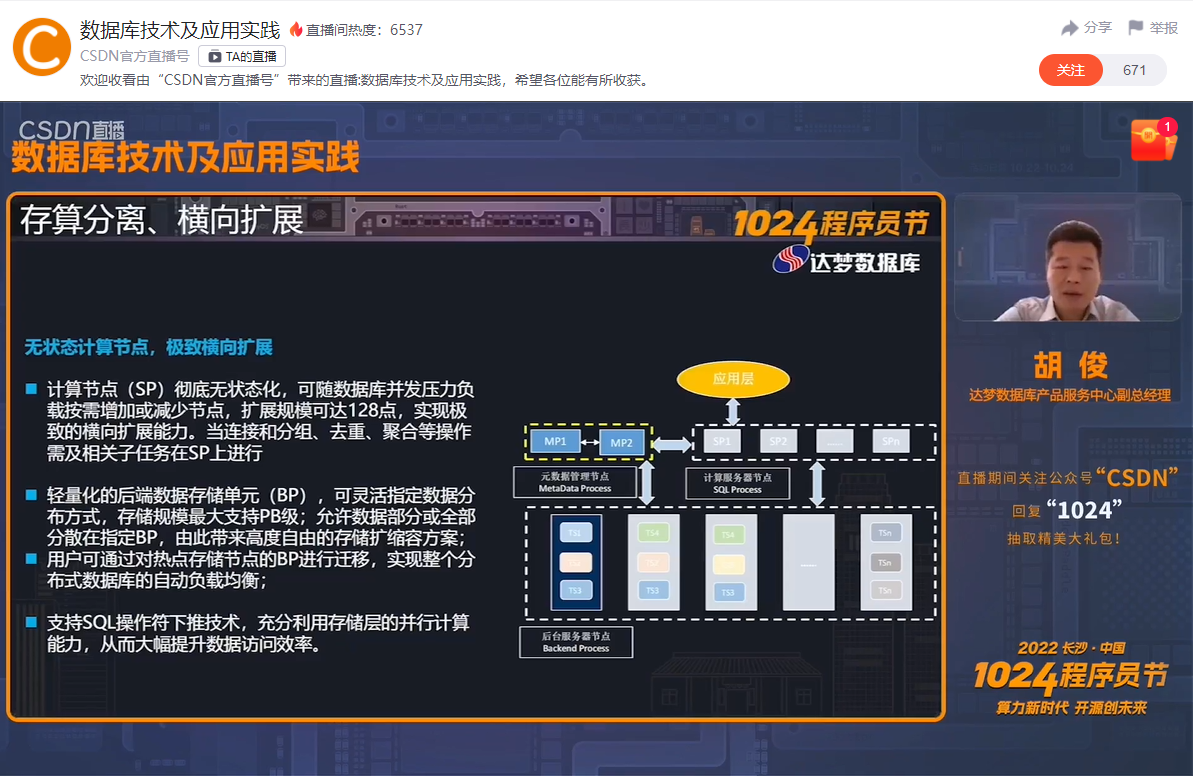This screenshot has width=1193, height=776.
Task: Click the MP1 node in diagram
Action: [555, 441]
